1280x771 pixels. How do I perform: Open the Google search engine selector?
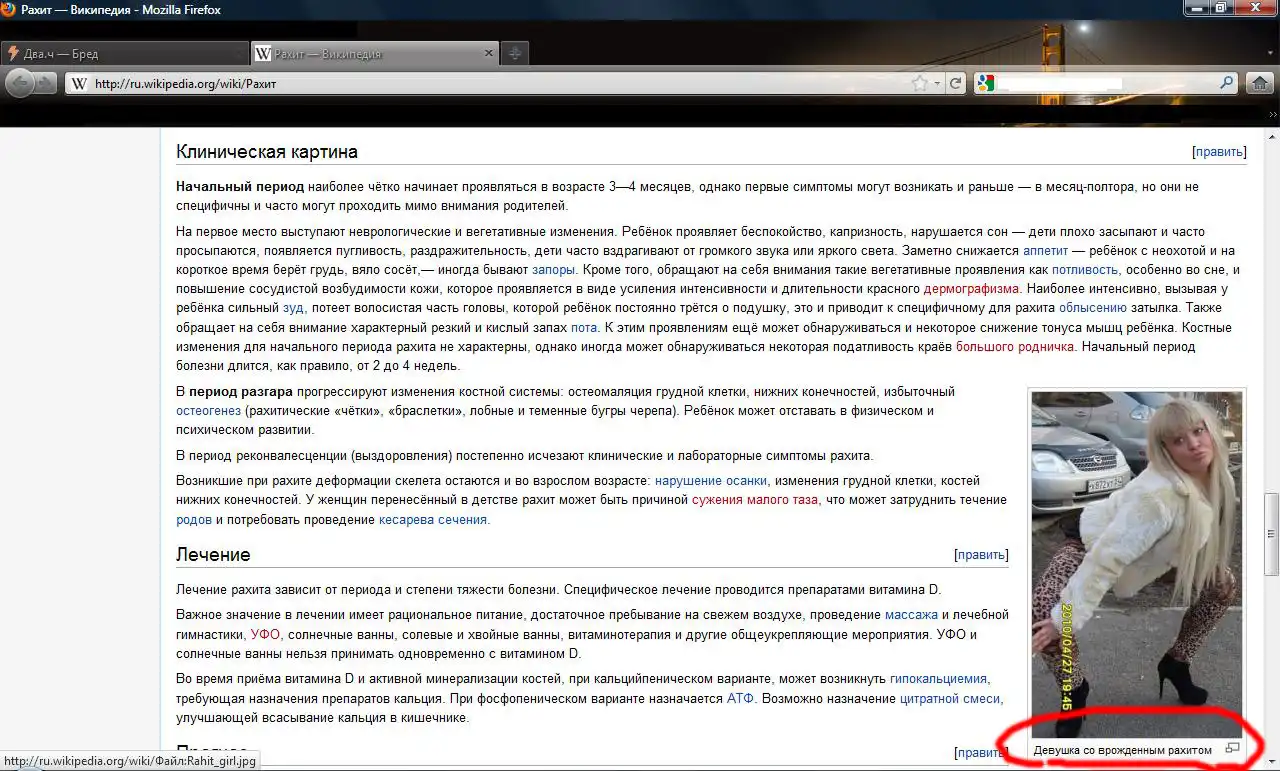coord(986,84)
